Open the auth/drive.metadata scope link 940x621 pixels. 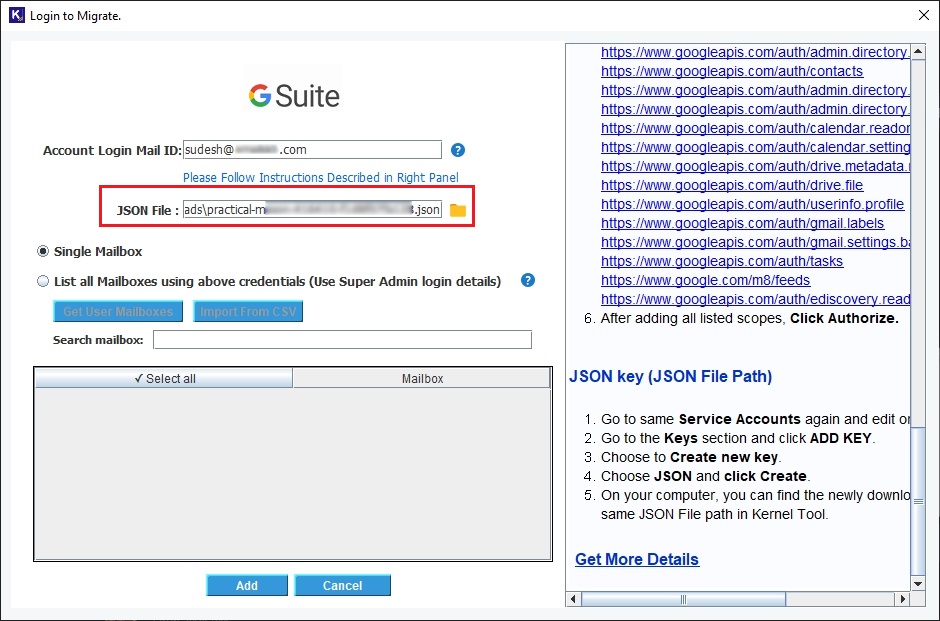[755, 167]
